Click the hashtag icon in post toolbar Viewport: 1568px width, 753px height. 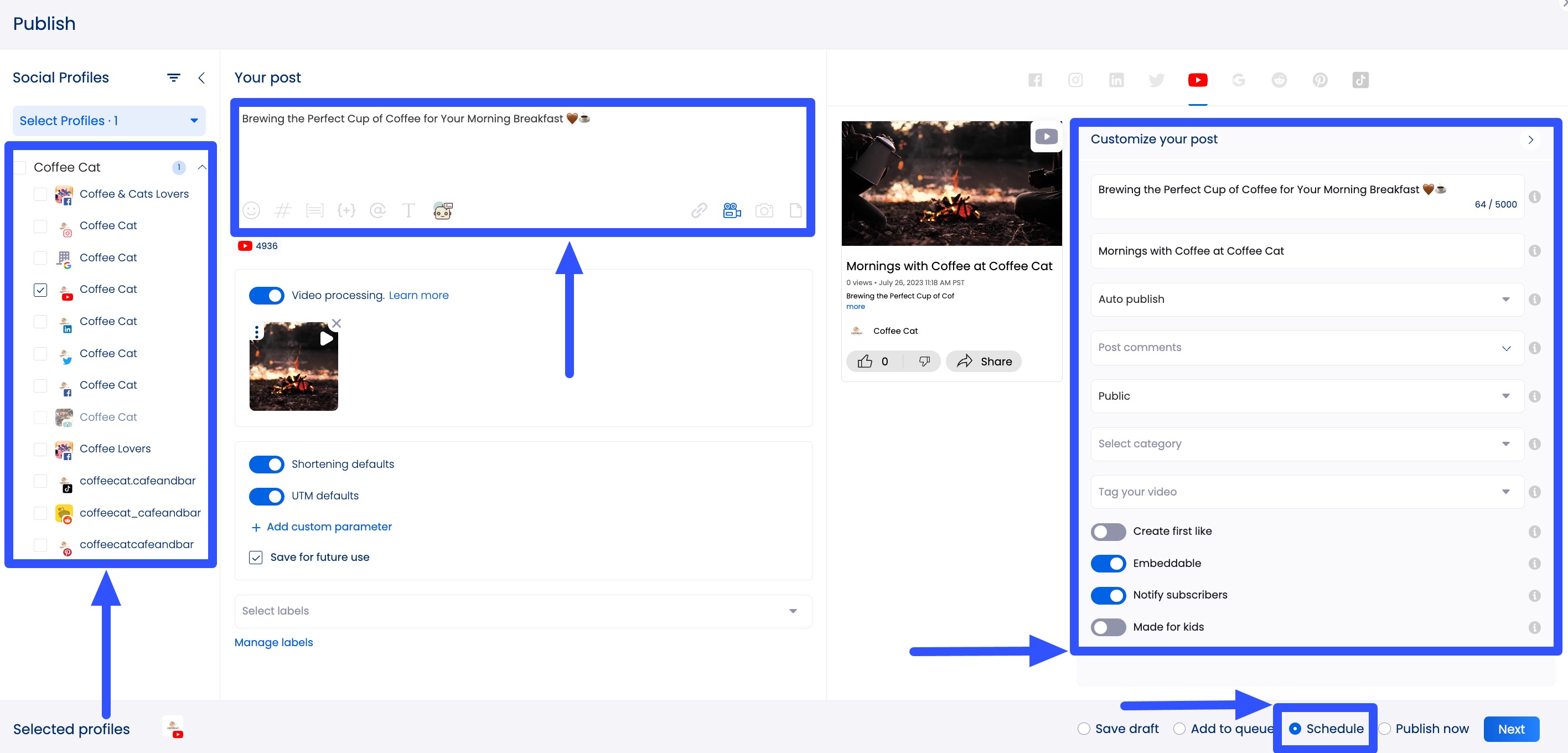(x=282, y=210)
